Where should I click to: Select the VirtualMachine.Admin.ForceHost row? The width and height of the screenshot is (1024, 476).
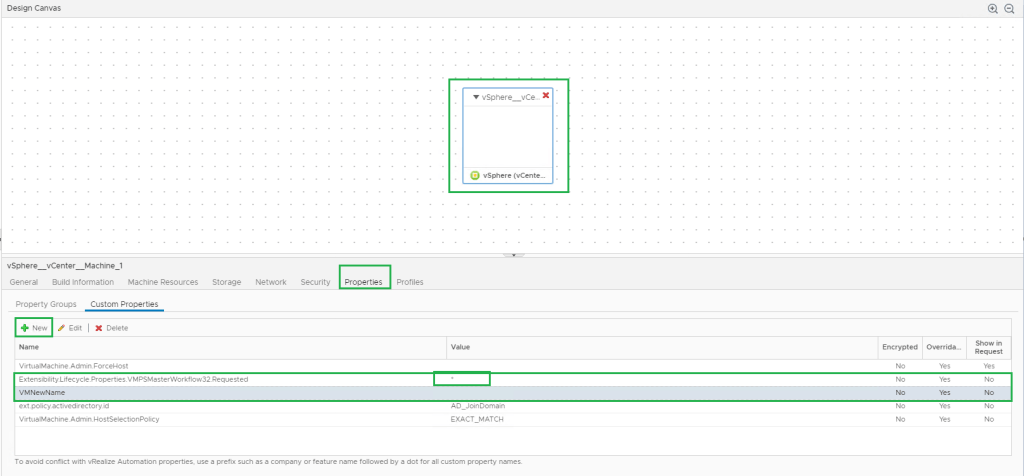[200, 366]
